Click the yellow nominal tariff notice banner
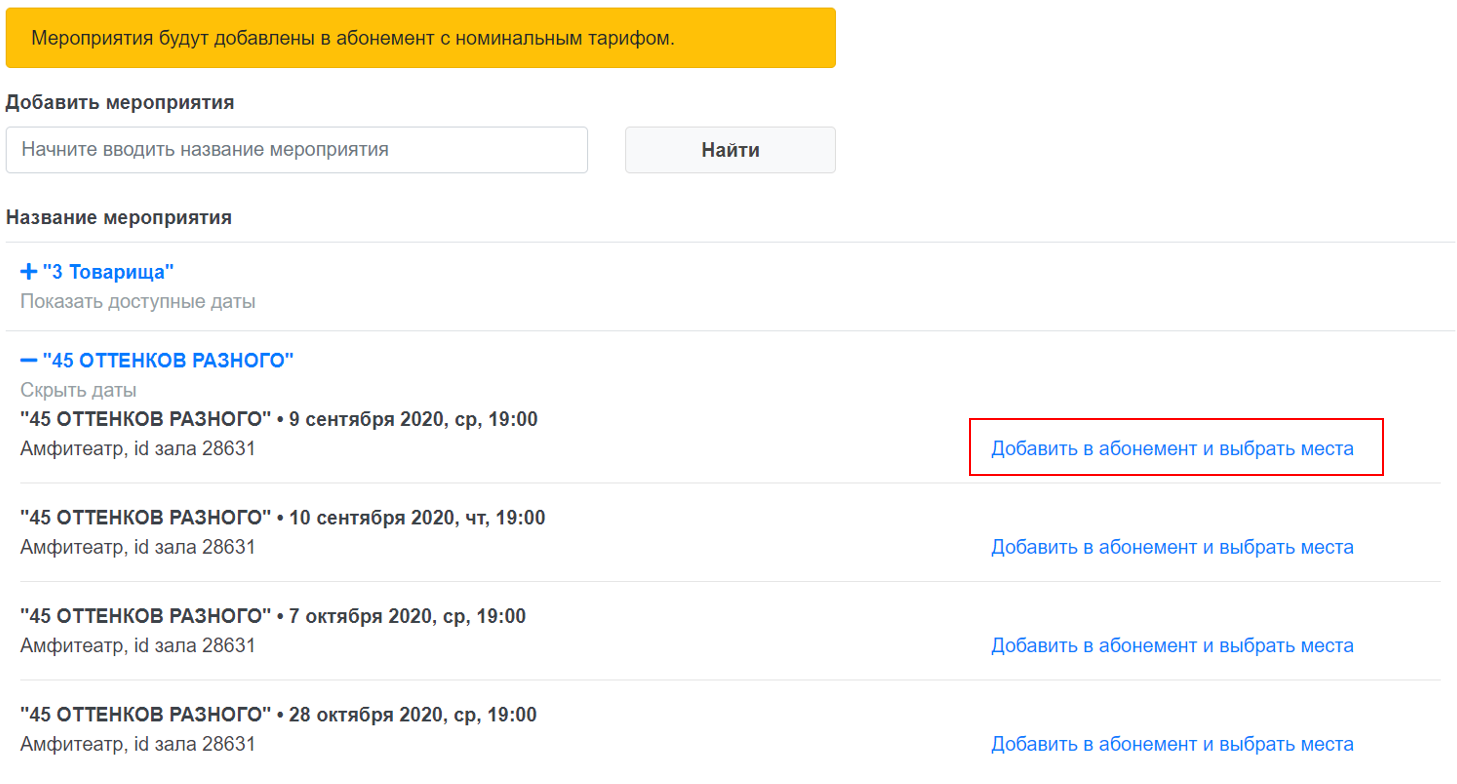Image resolution: width=1457 pixels, height=784 pixels. click(420, 38)
